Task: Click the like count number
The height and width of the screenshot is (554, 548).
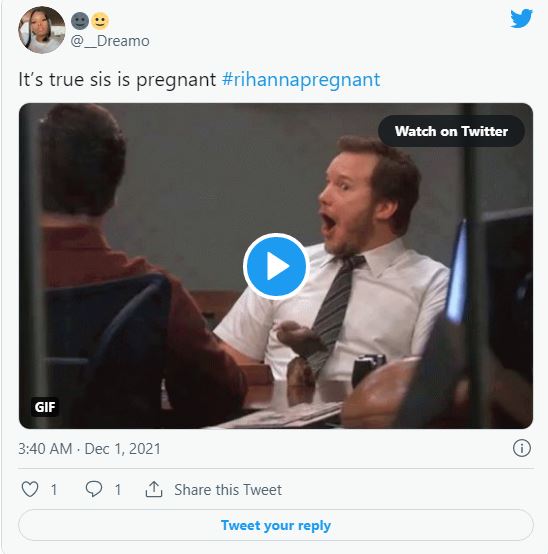Action: click(54, 490)
